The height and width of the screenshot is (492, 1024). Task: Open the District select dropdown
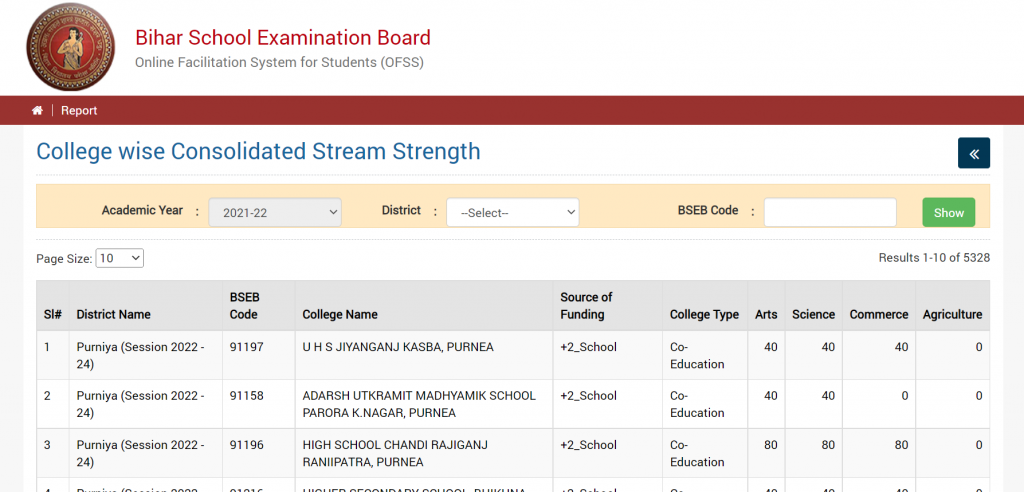point(512,212)
